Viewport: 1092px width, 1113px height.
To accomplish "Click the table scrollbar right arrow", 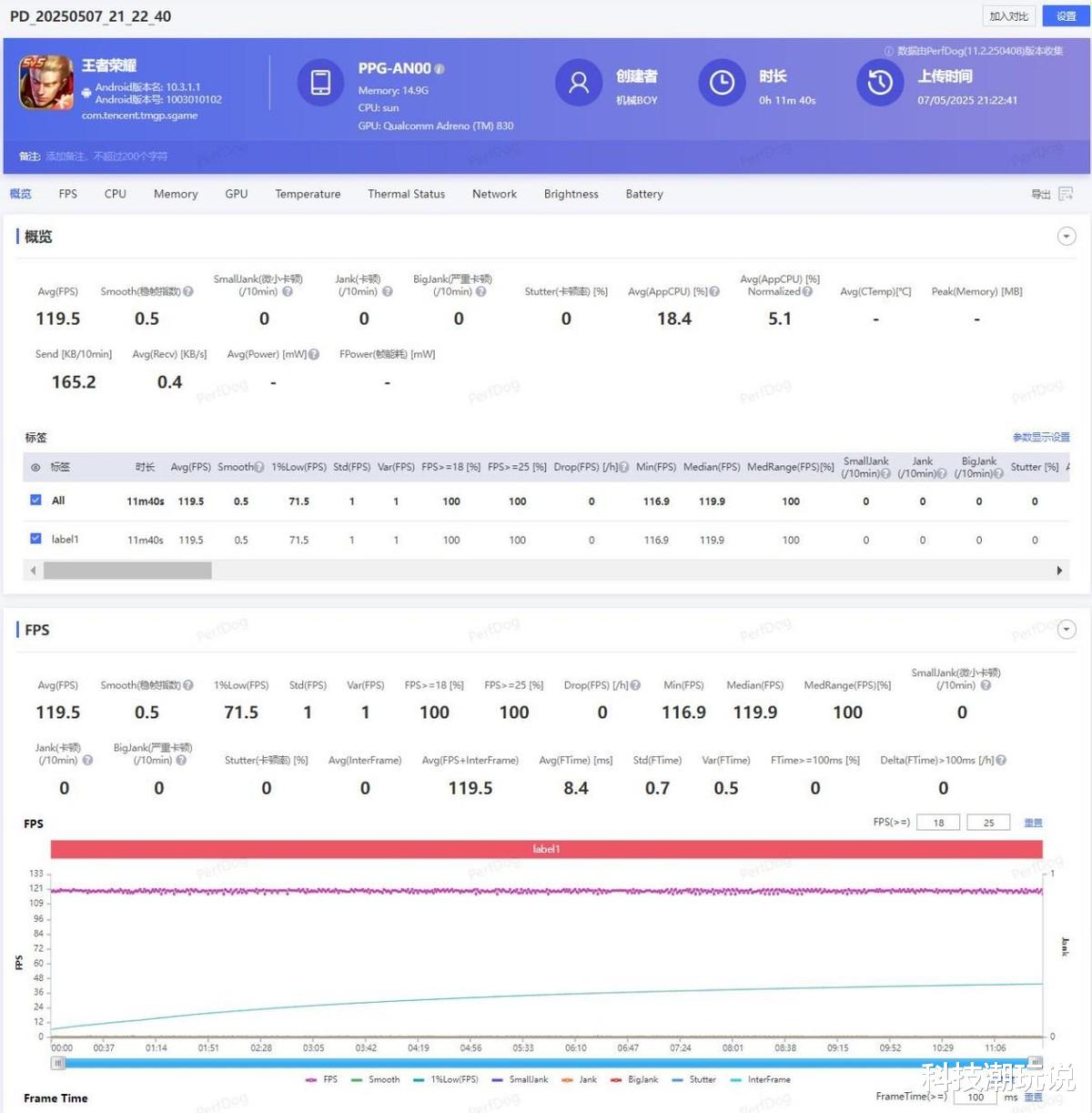I will click(1059, 571).
